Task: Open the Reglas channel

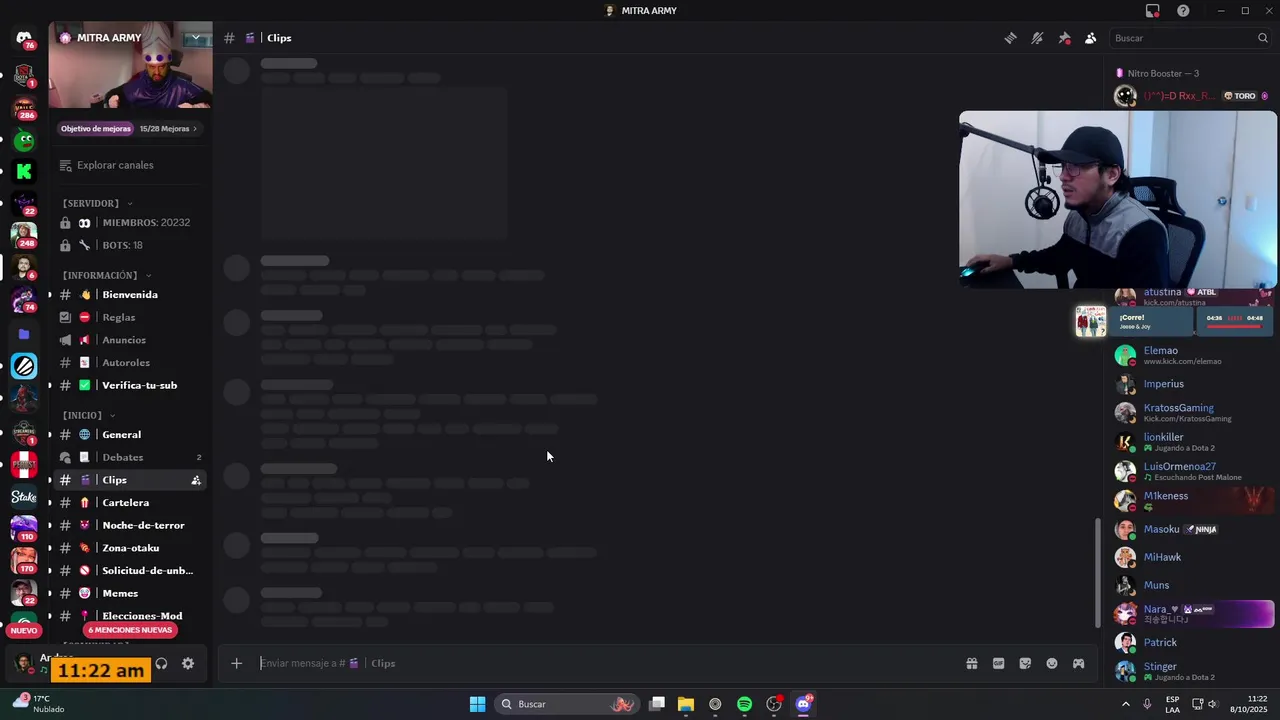Action: [130, 317]
